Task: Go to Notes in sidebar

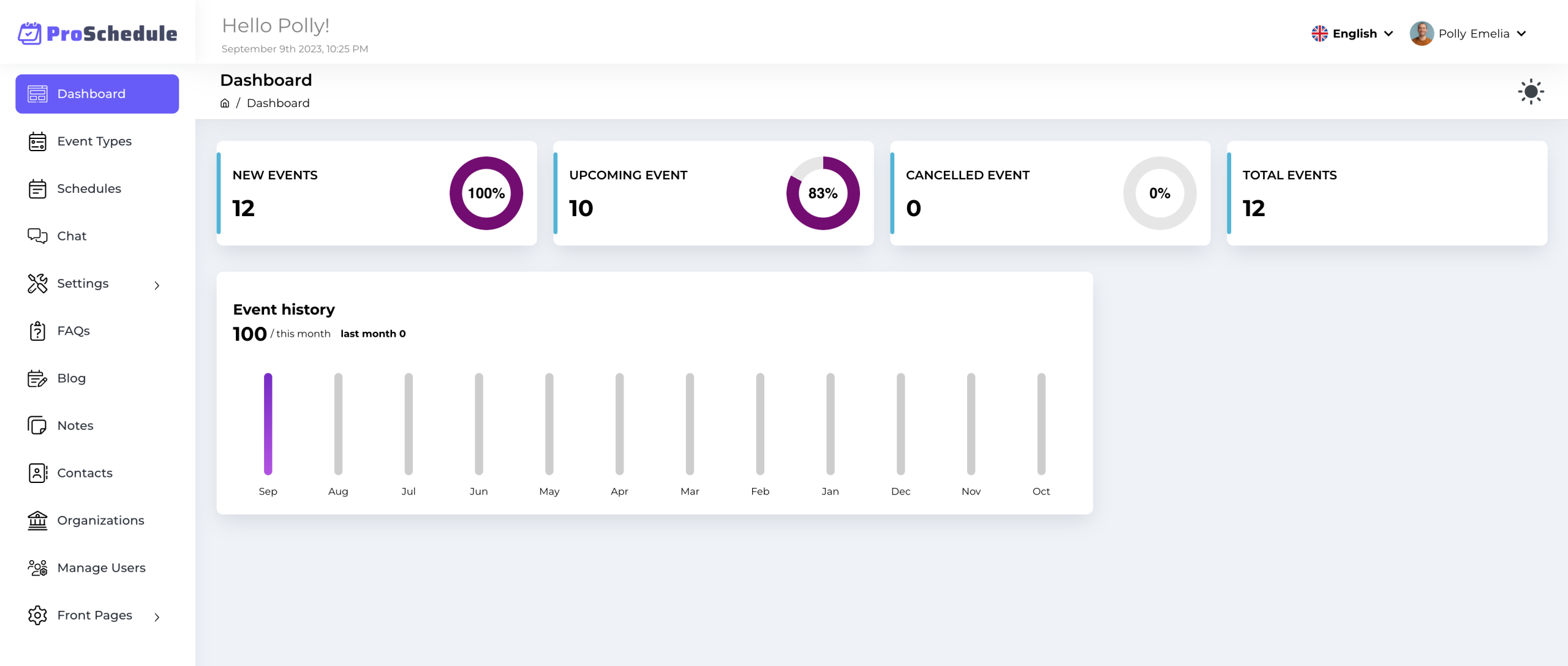Action: tap(75, 425)
